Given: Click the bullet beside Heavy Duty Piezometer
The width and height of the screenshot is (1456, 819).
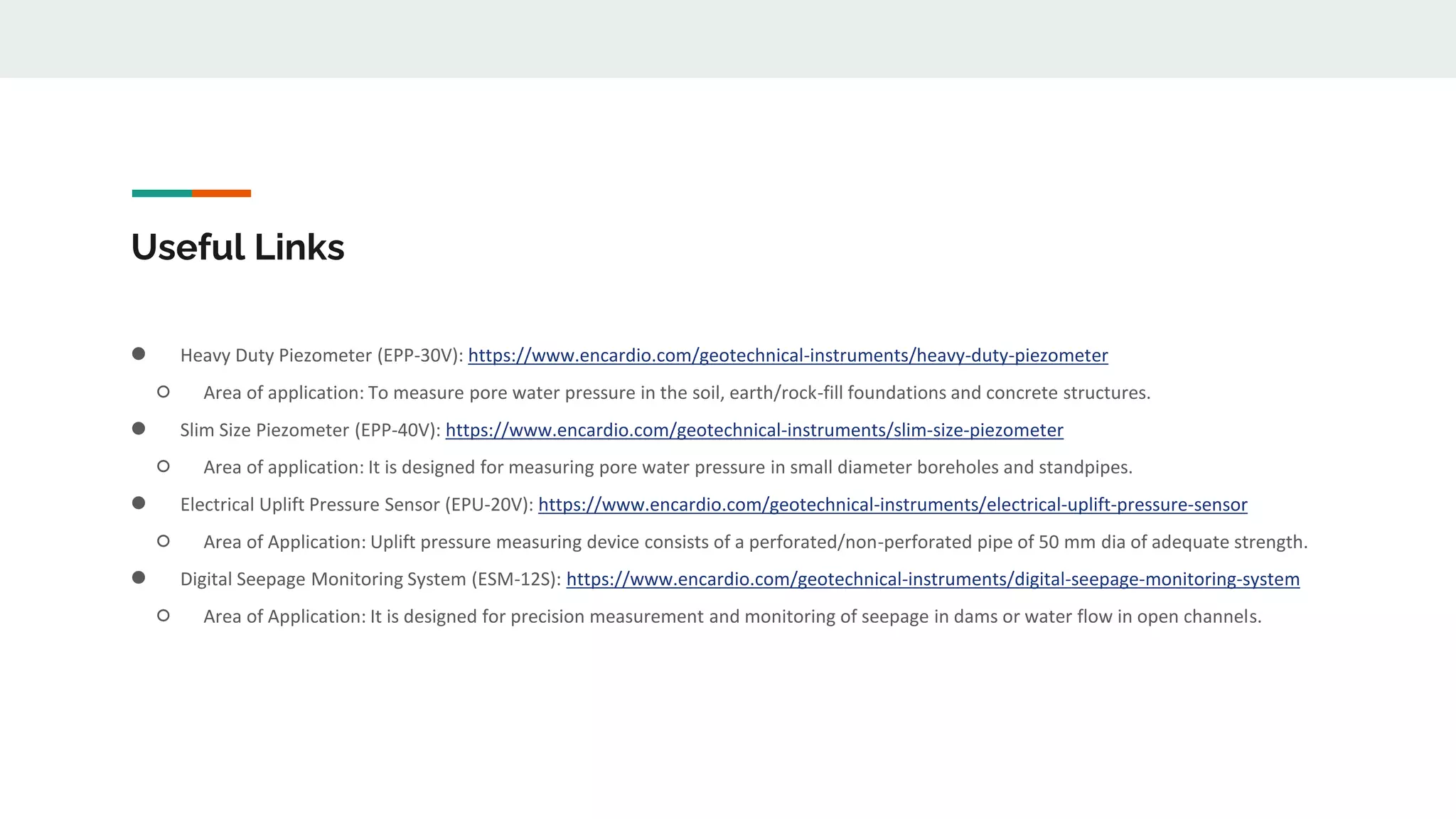Looking at the screenshot, I should click(x=139, y=353).
